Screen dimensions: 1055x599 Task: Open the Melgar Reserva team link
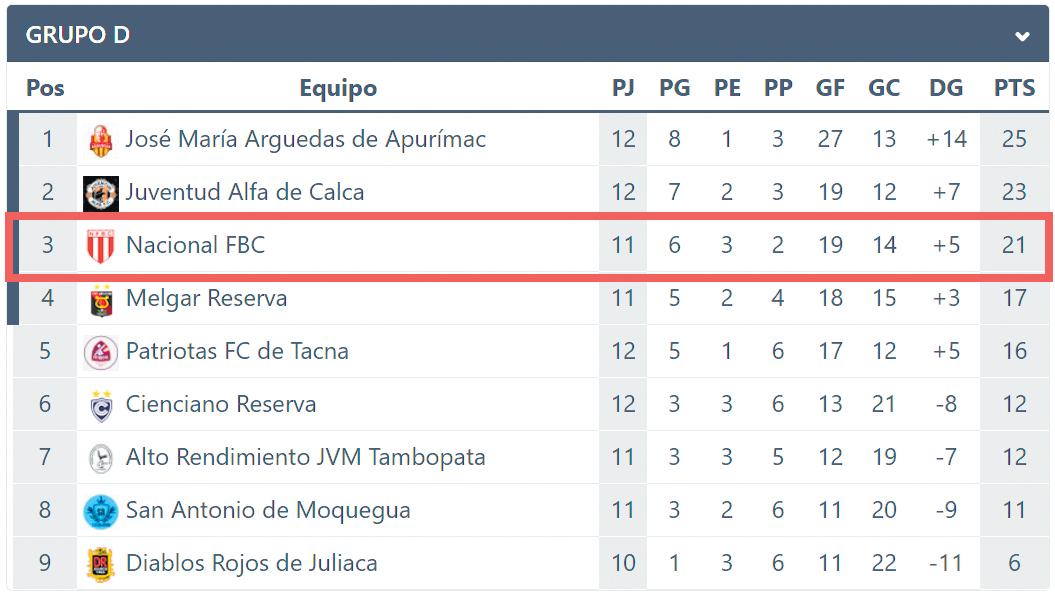pyautogui.click(x=207, y=298)
